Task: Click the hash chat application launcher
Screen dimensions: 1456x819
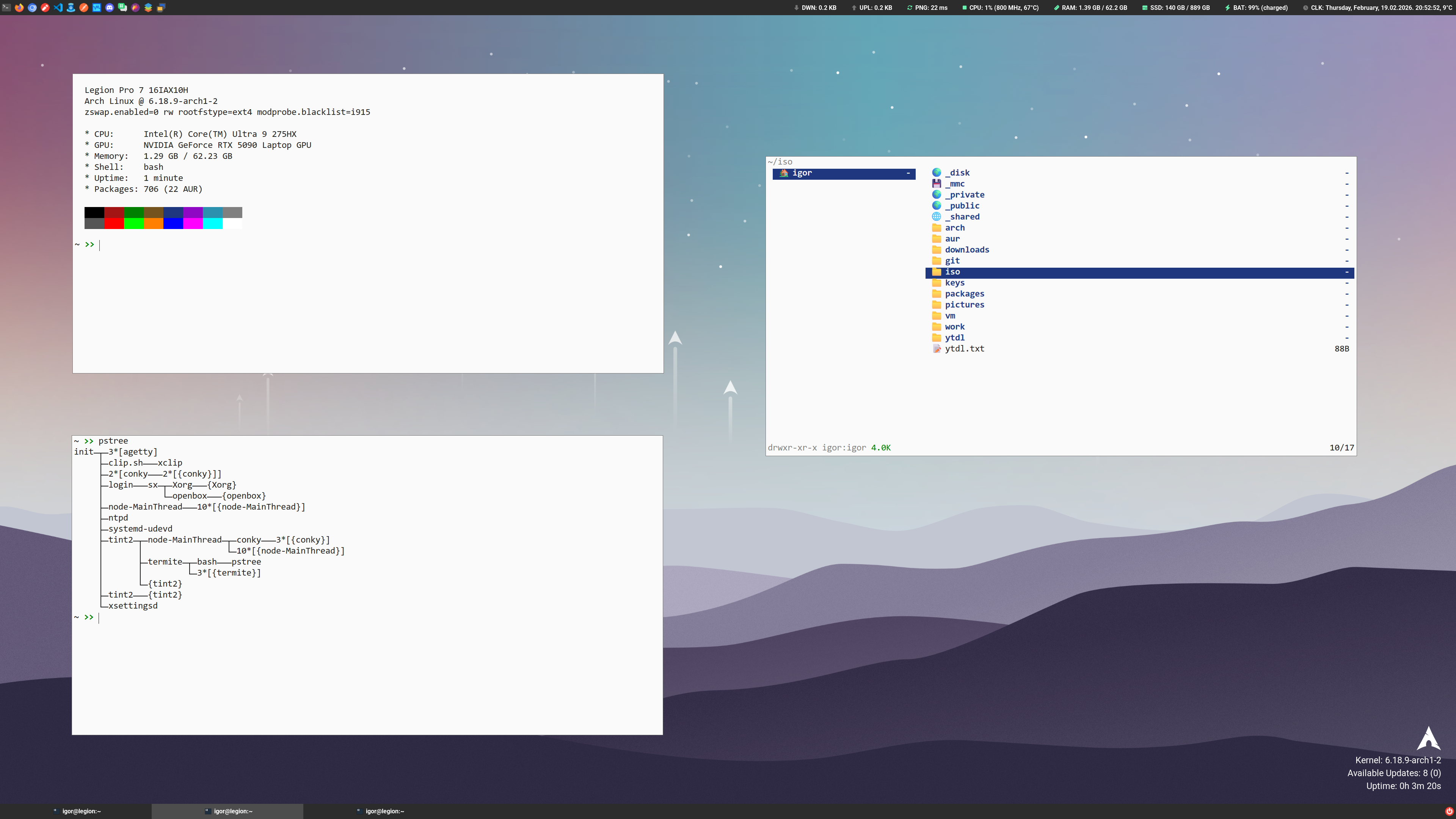Action: pos(122,8)
